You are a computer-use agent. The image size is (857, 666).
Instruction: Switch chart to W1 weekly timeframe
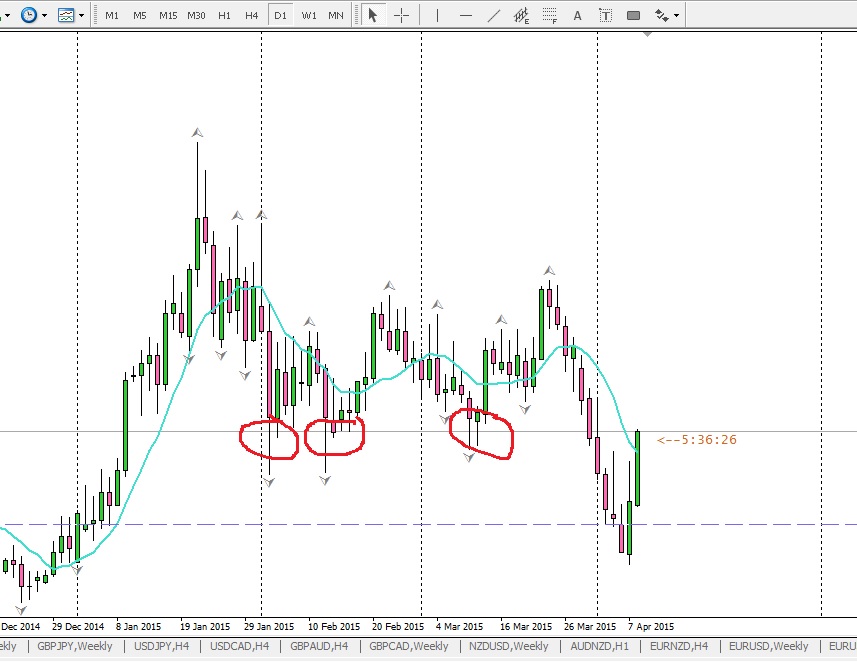click(x=309, y=15)
